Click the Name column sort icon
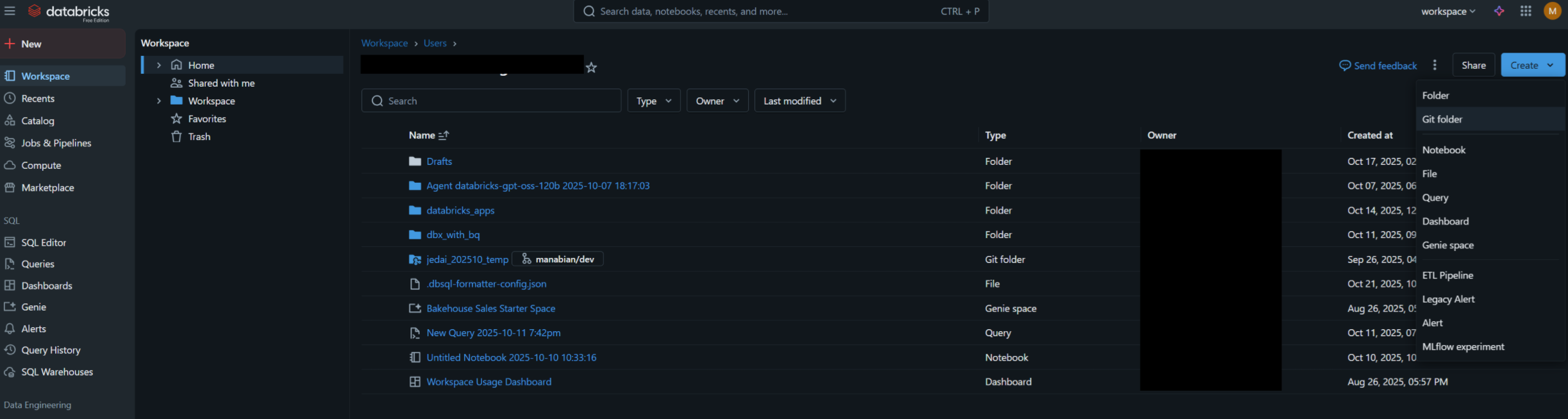Viewport: 1568px width, 419px height. tap(444, 135)
